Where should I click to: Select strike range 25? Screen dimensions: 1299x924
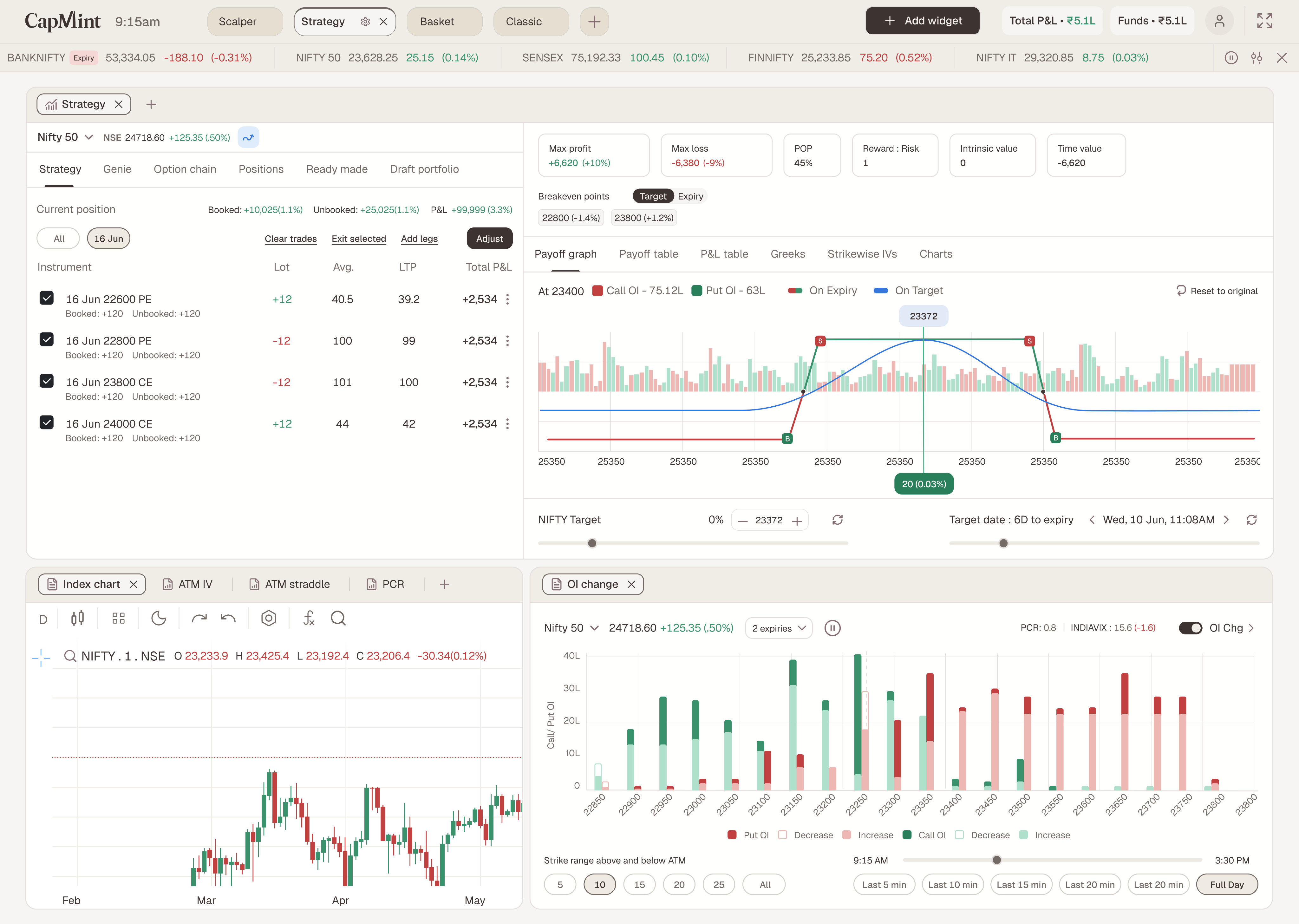[x=719, y=885]
